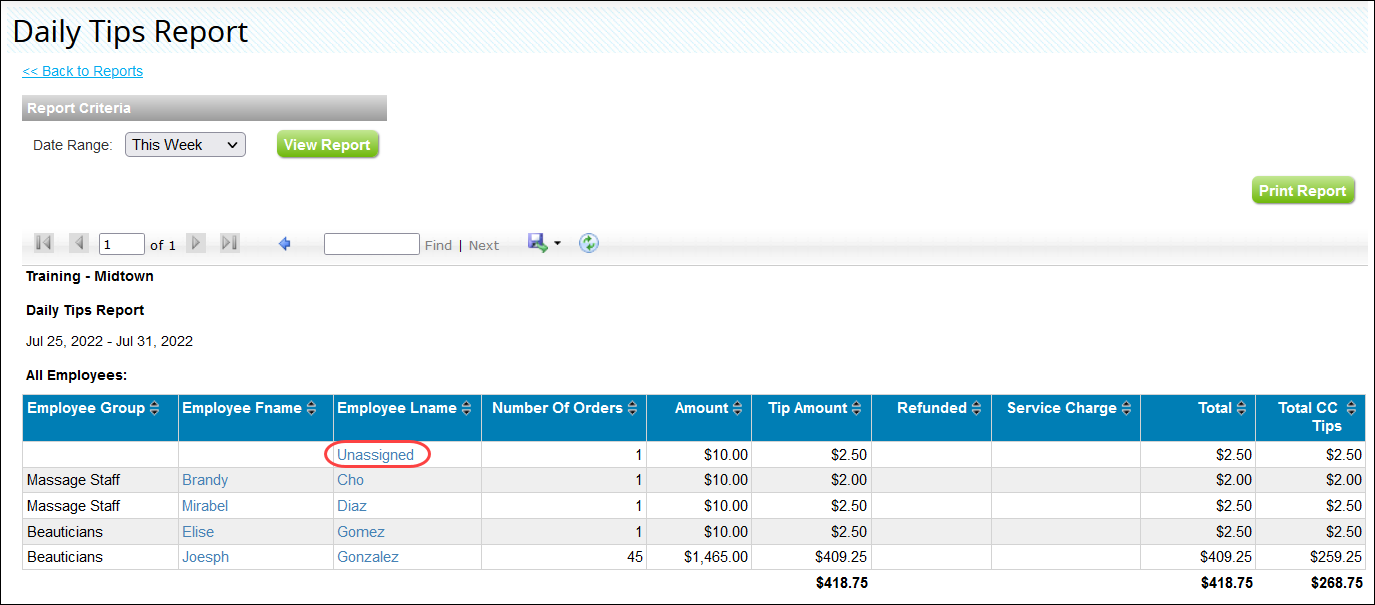The image size is (1375, 605).
Task: Open the Unassigned employee link
Action: coord(375,455)
